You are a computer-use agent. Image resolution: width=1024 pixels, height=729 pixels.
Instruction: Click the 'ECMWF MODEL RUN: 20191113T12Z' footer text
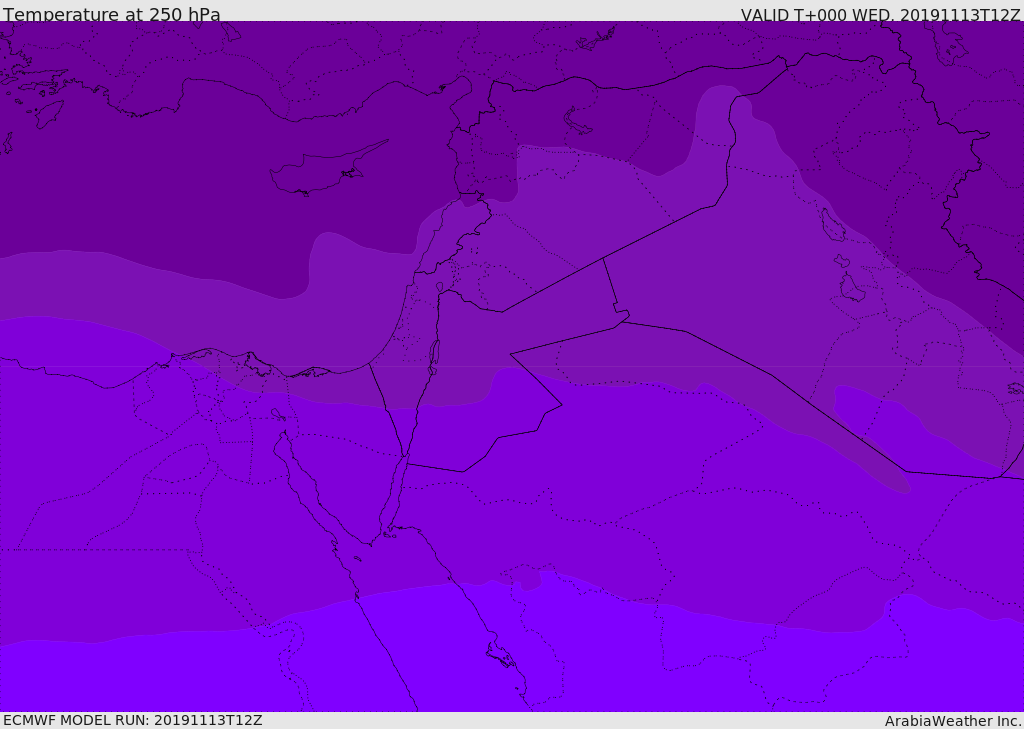click(x=133, y=720)
